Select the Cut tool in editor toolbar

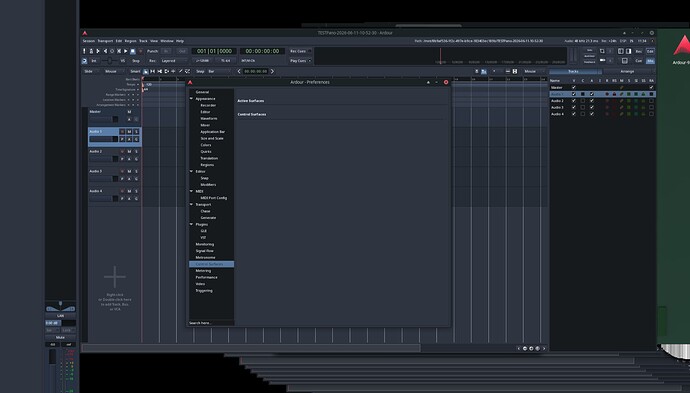point(160,71)
